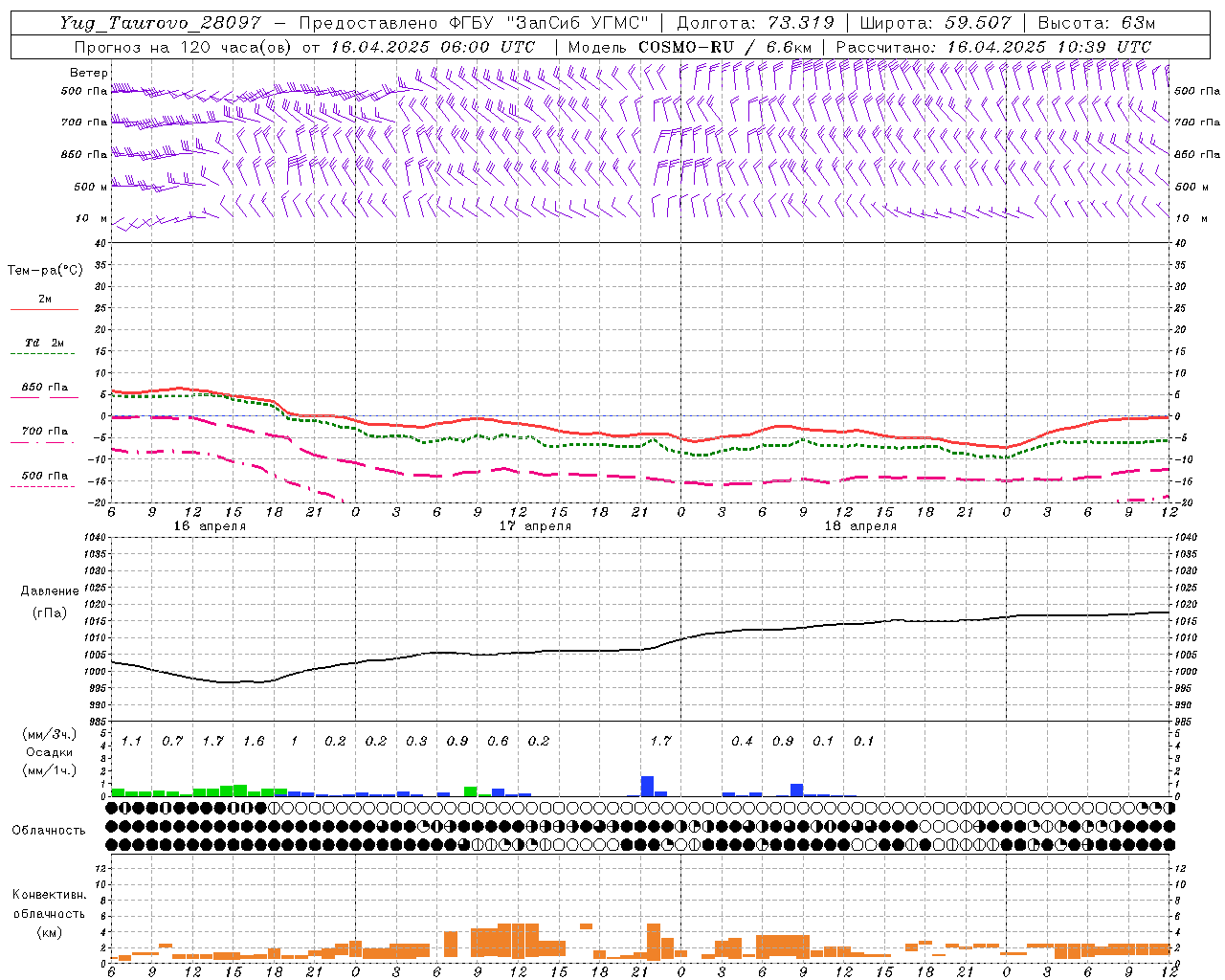1225x980 pixels.
Task: Click the 0.6 three-hour precipitation value
Action: click(498, 741)
